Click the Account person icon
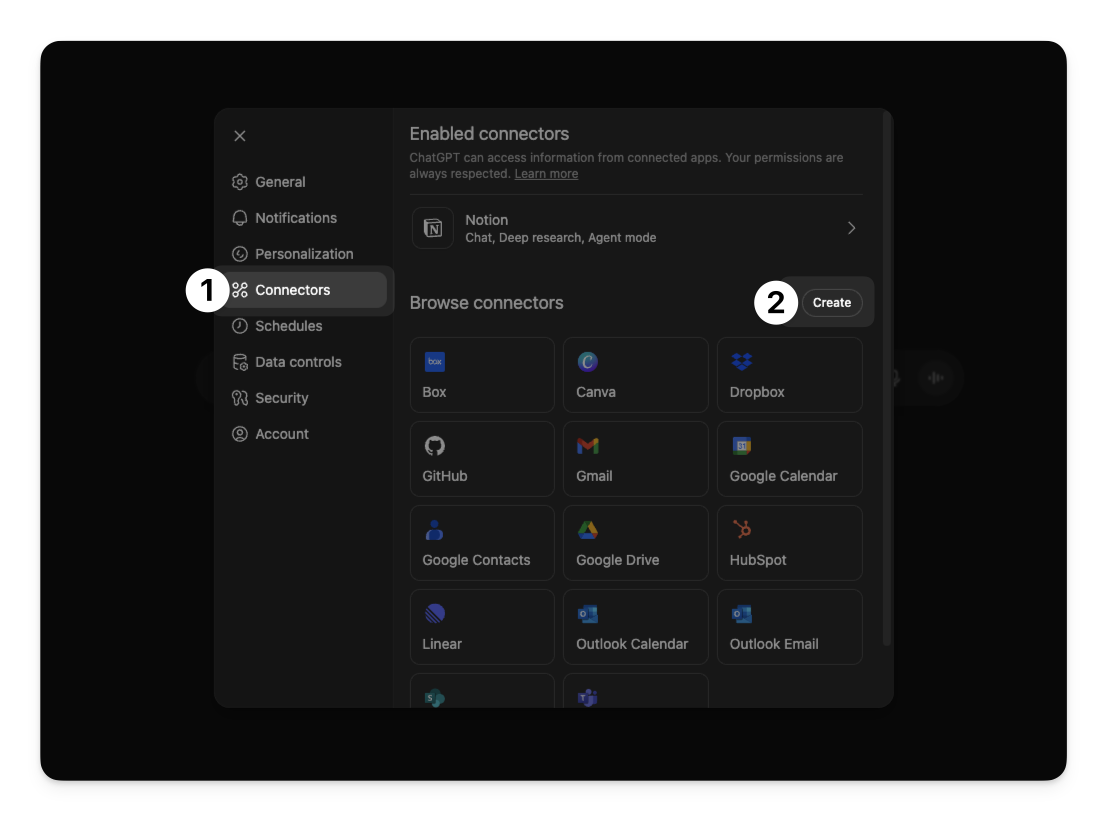1107x821 pixels. coord(240,433)
